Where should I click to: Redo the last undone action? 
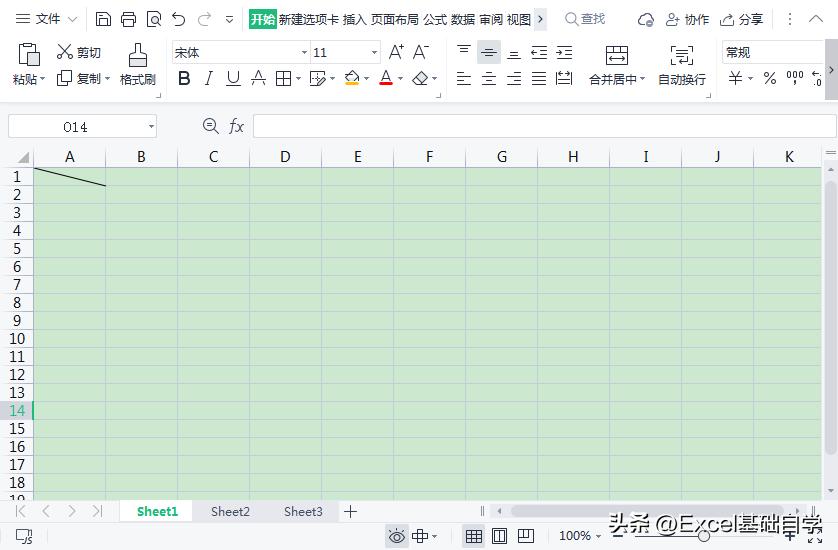pos(204,20)
